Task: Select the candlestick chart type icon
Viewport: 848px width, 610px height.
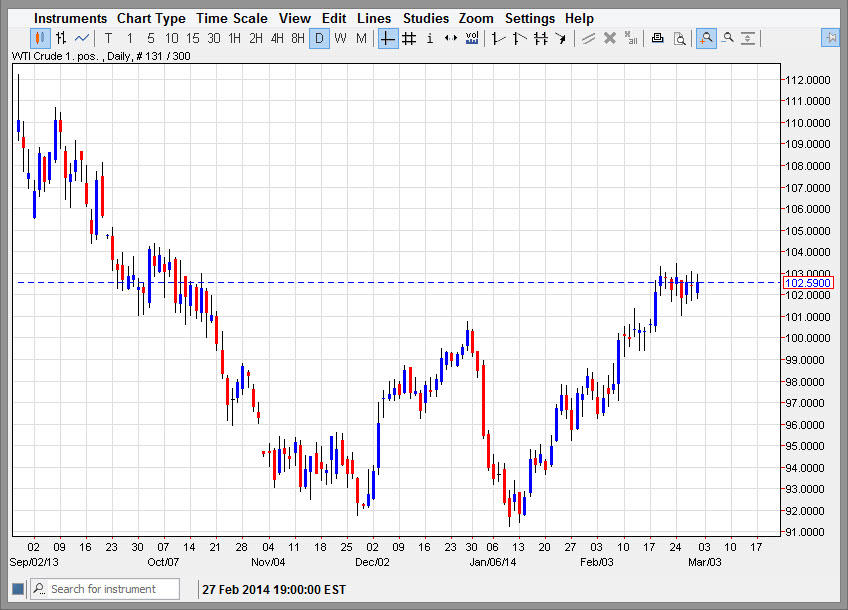Action: 40,39
